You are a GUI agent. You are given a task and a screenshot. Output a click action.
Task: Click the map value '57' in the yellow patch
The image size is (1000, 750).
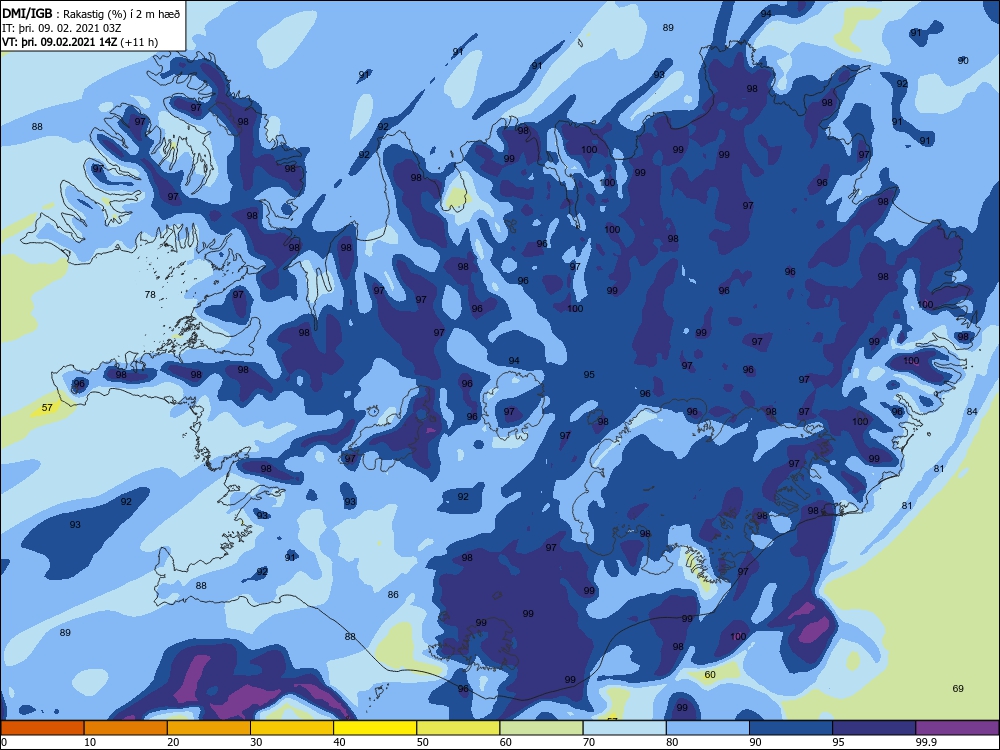pyautogui.click(x=47, y=408)
